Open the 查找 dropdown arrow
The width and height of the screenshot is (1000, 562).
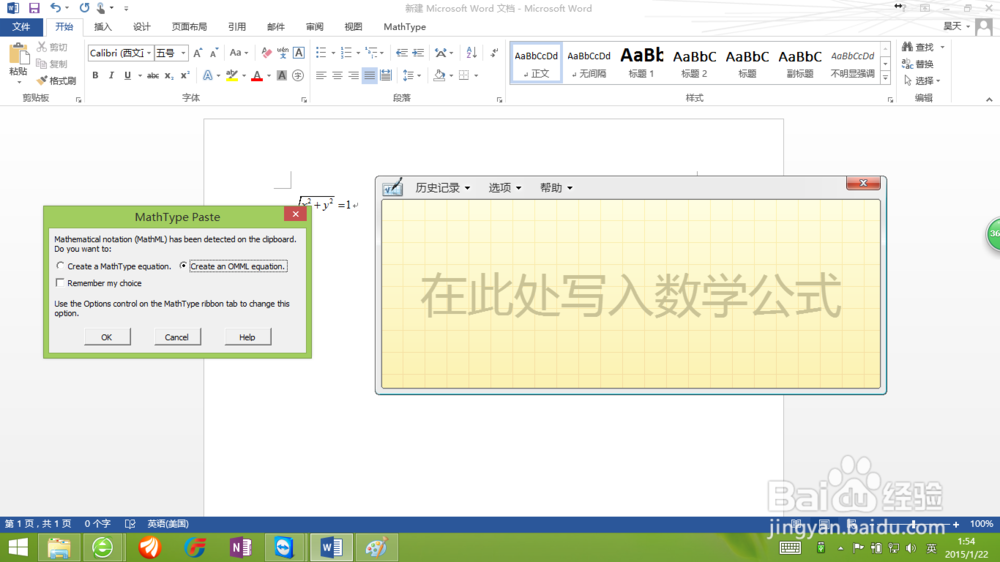click(942, 47)
